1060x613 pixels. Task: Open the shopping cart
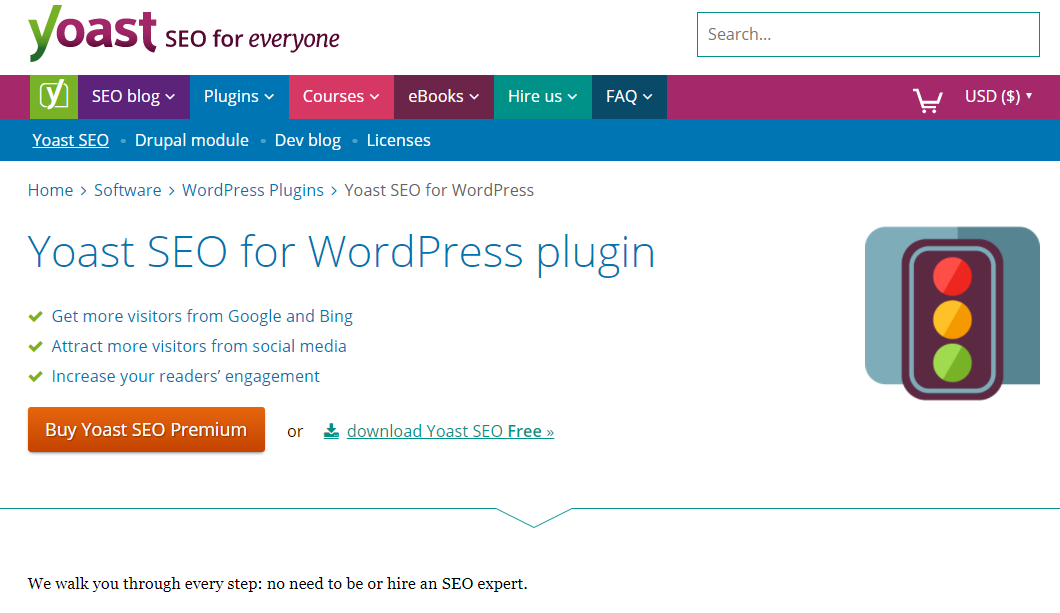click(926, 98)
